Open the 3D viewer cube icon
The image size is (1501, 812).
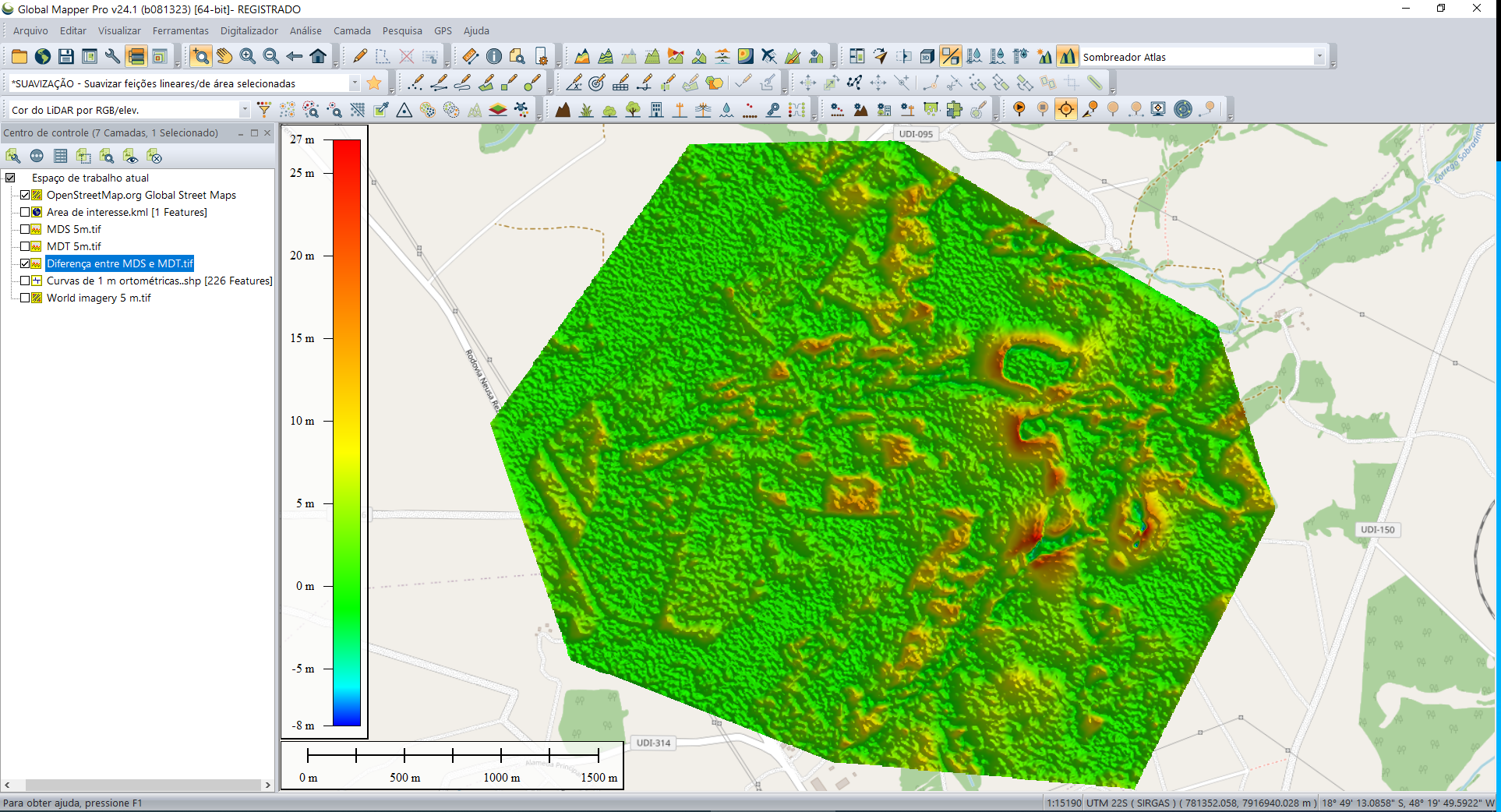[x=927, y=57]
